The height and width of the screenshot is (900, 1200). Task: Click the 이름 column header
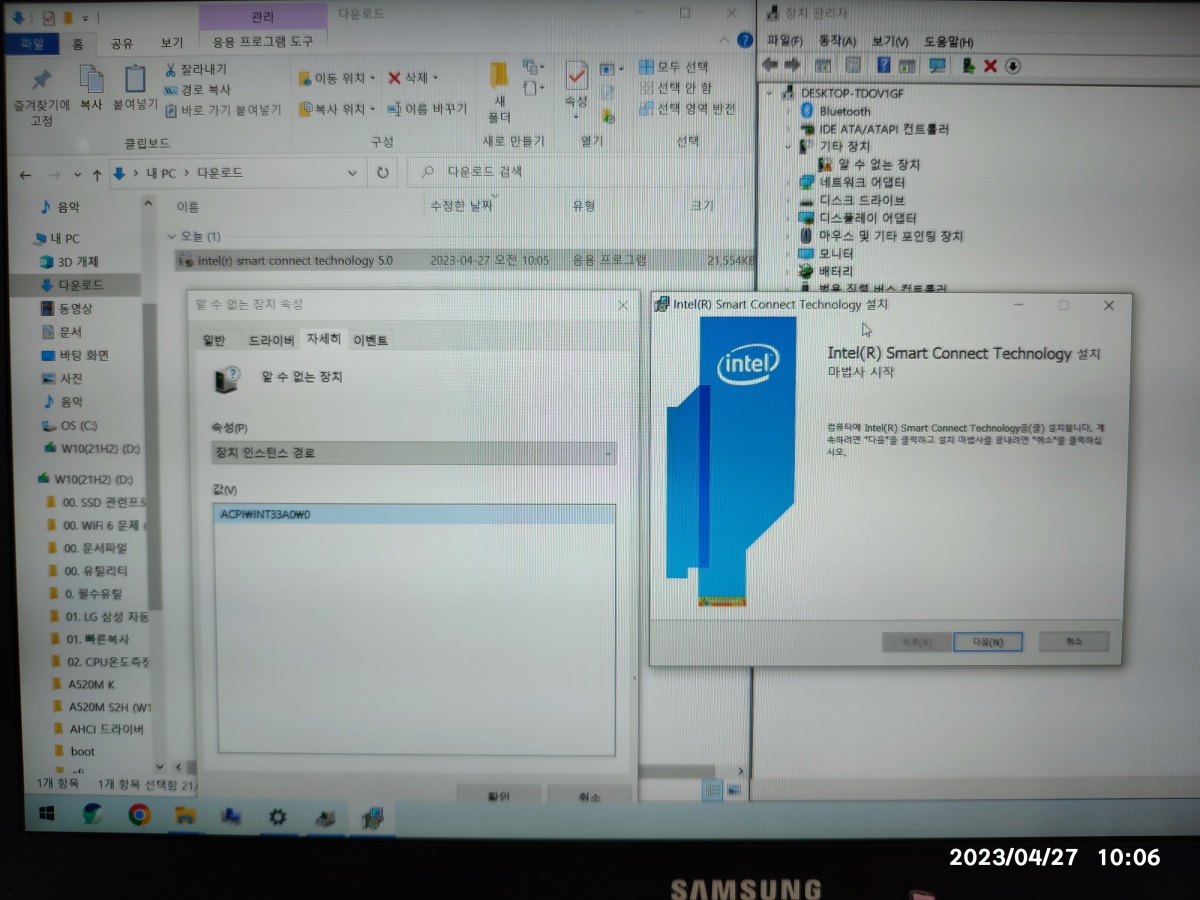coord(188,206)
